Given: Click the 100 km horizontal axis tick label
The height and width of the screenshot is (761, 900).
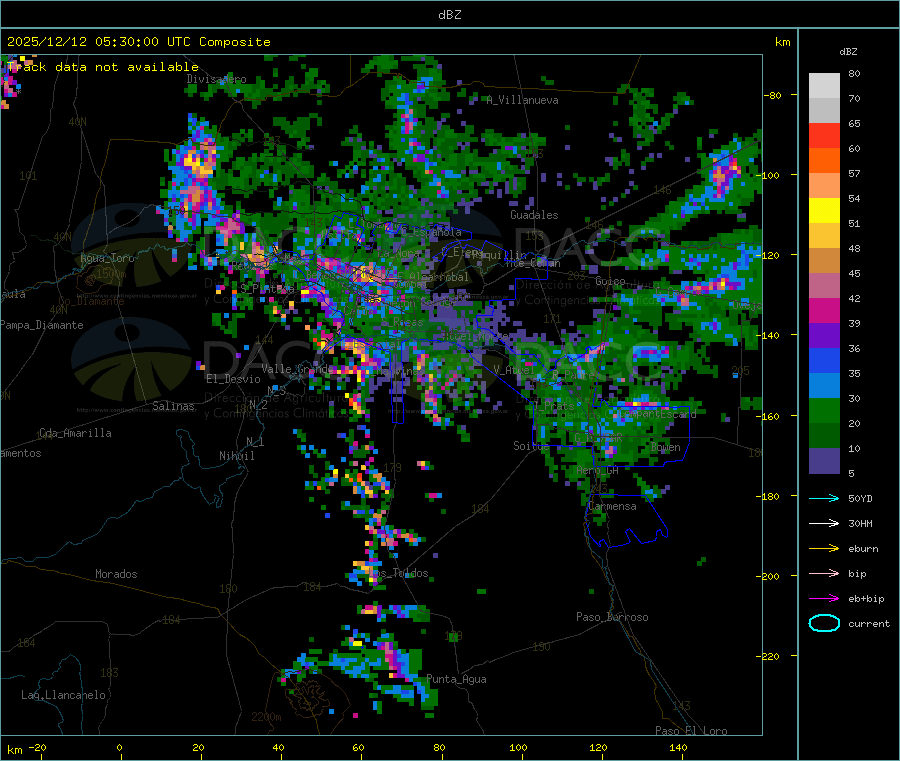Looking at the screenshot, I should (518, 747).
